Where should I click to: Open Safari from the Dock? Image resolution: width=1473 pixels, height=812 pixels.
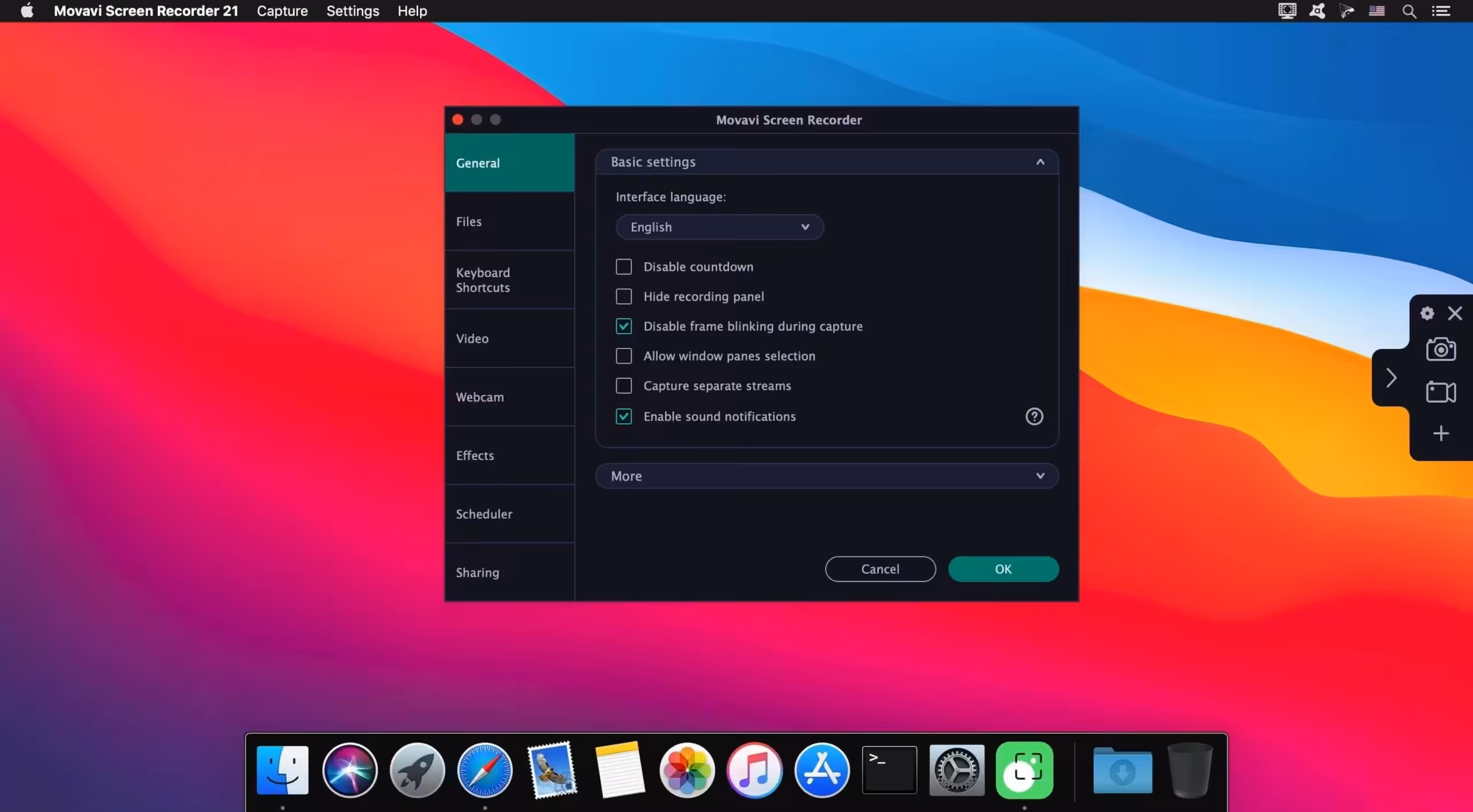[484, 770]
